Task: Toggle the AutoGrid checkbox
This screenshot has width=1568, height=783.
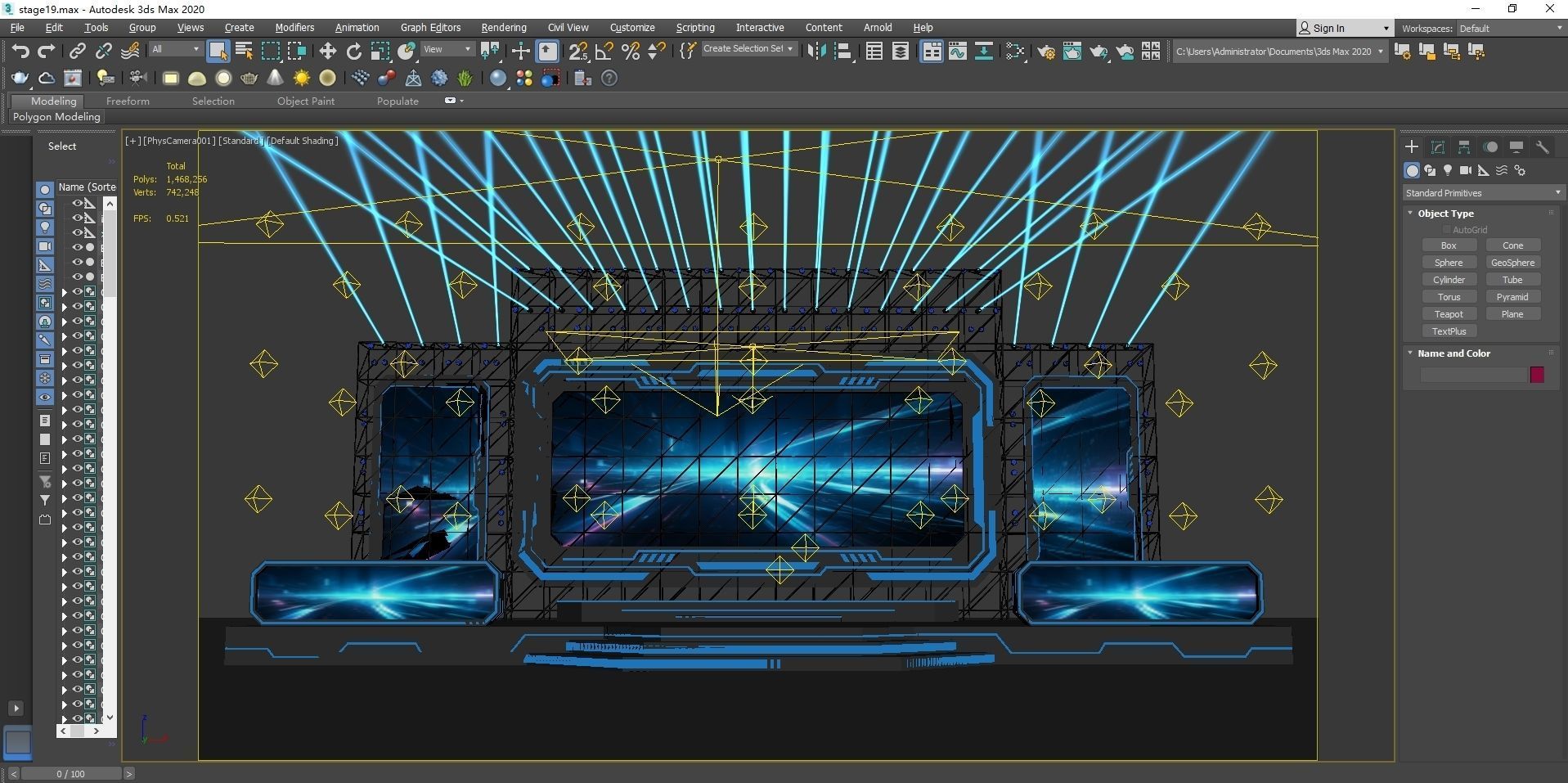Action: pos(1446,230)
